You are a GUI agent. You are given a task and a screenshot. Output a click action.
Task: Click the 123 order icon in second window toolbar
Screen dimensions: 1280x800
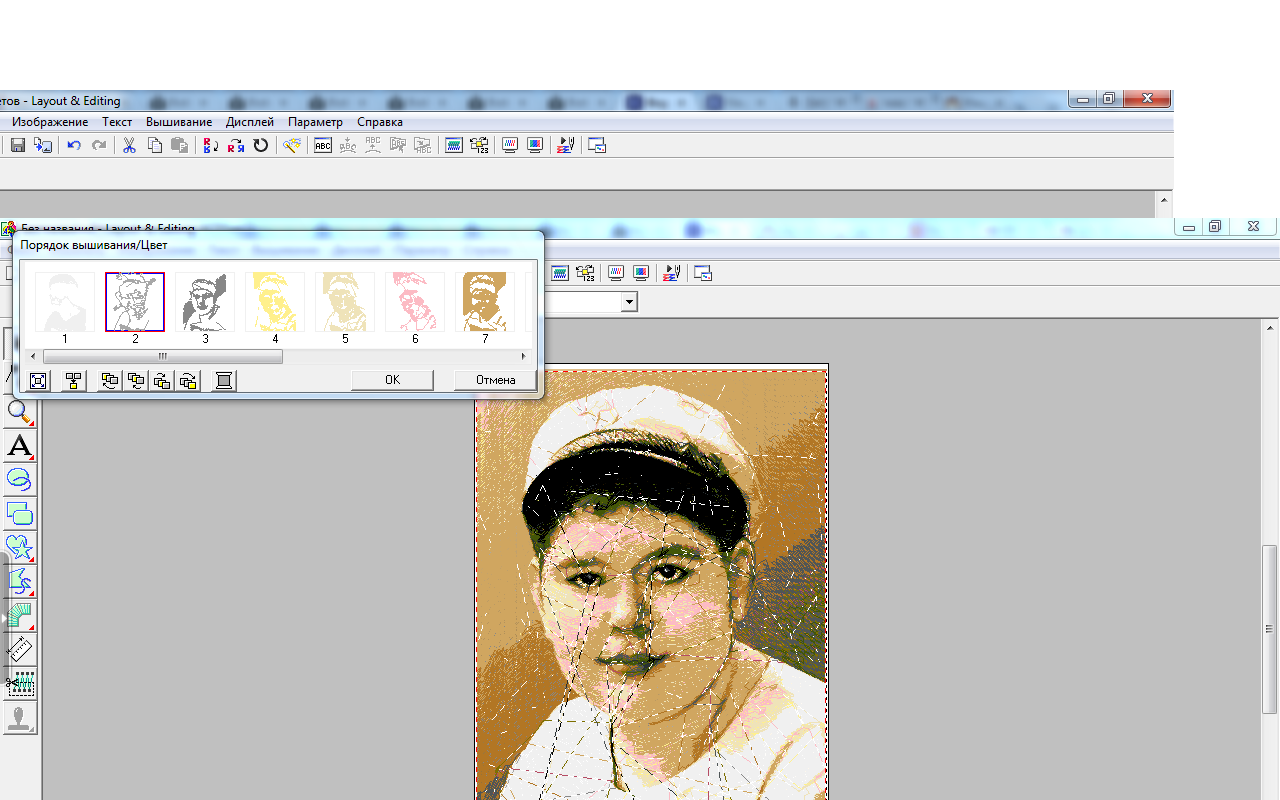point(585,272)
